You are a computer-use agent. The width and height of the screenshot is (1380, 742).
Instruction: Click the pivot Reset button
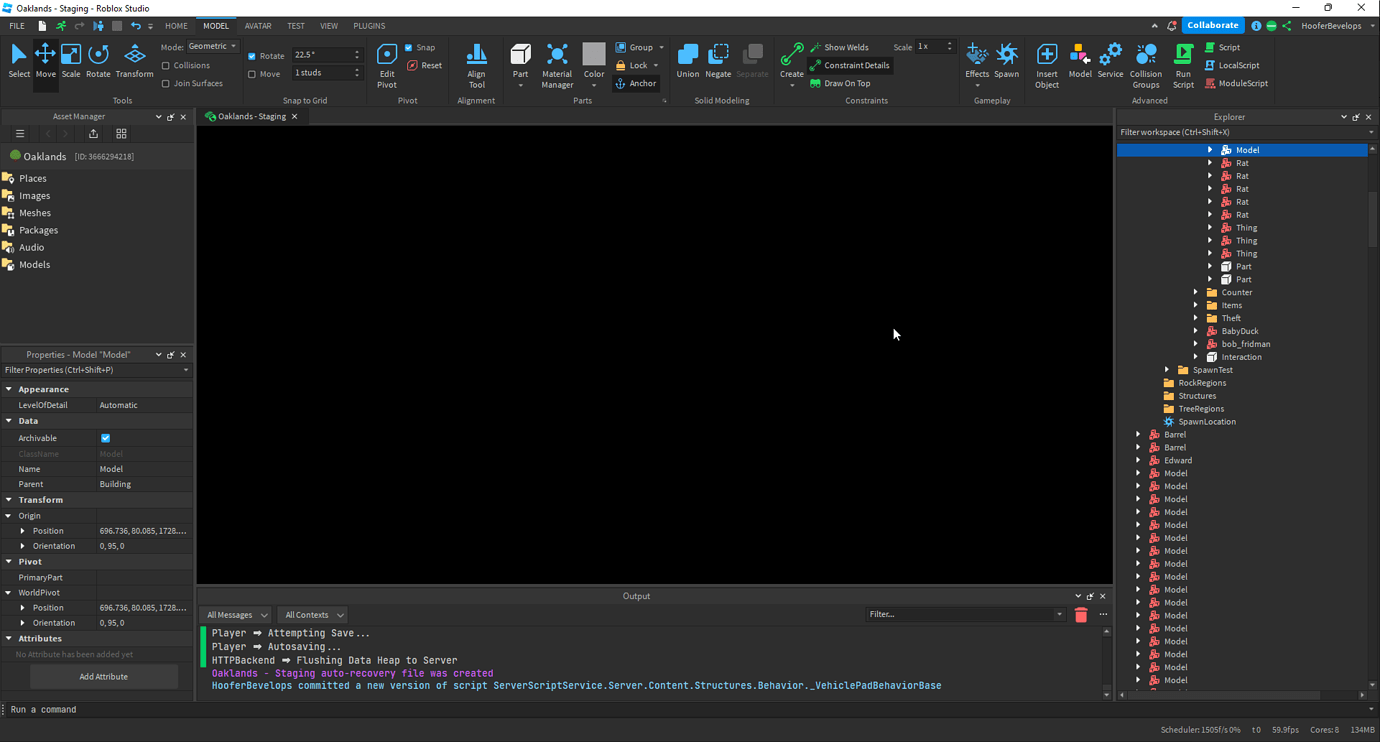click(425, 66)
